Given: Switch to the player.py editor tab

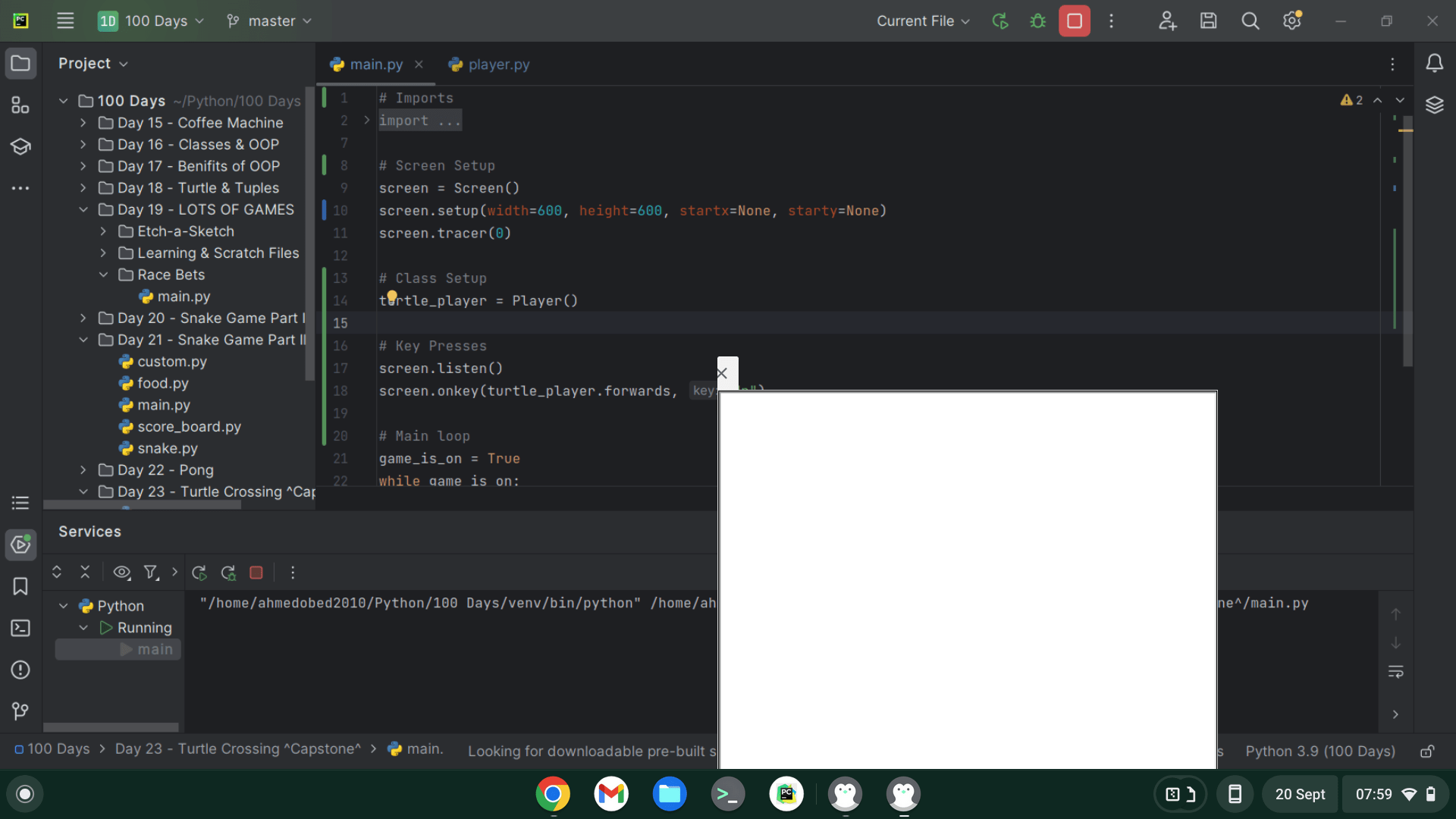Looking at the screenshot, I should point(489,64).
